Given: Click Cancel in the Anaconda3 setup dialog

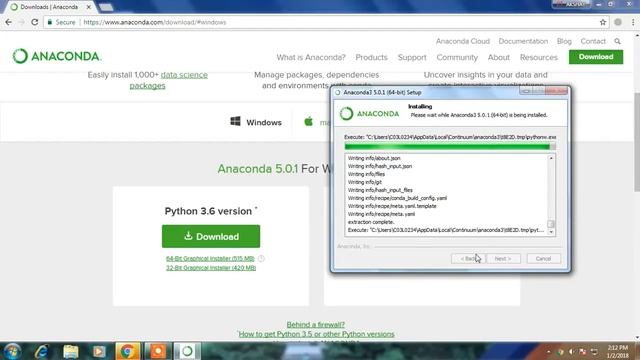Looking at the screenshot, I should 543,258.
